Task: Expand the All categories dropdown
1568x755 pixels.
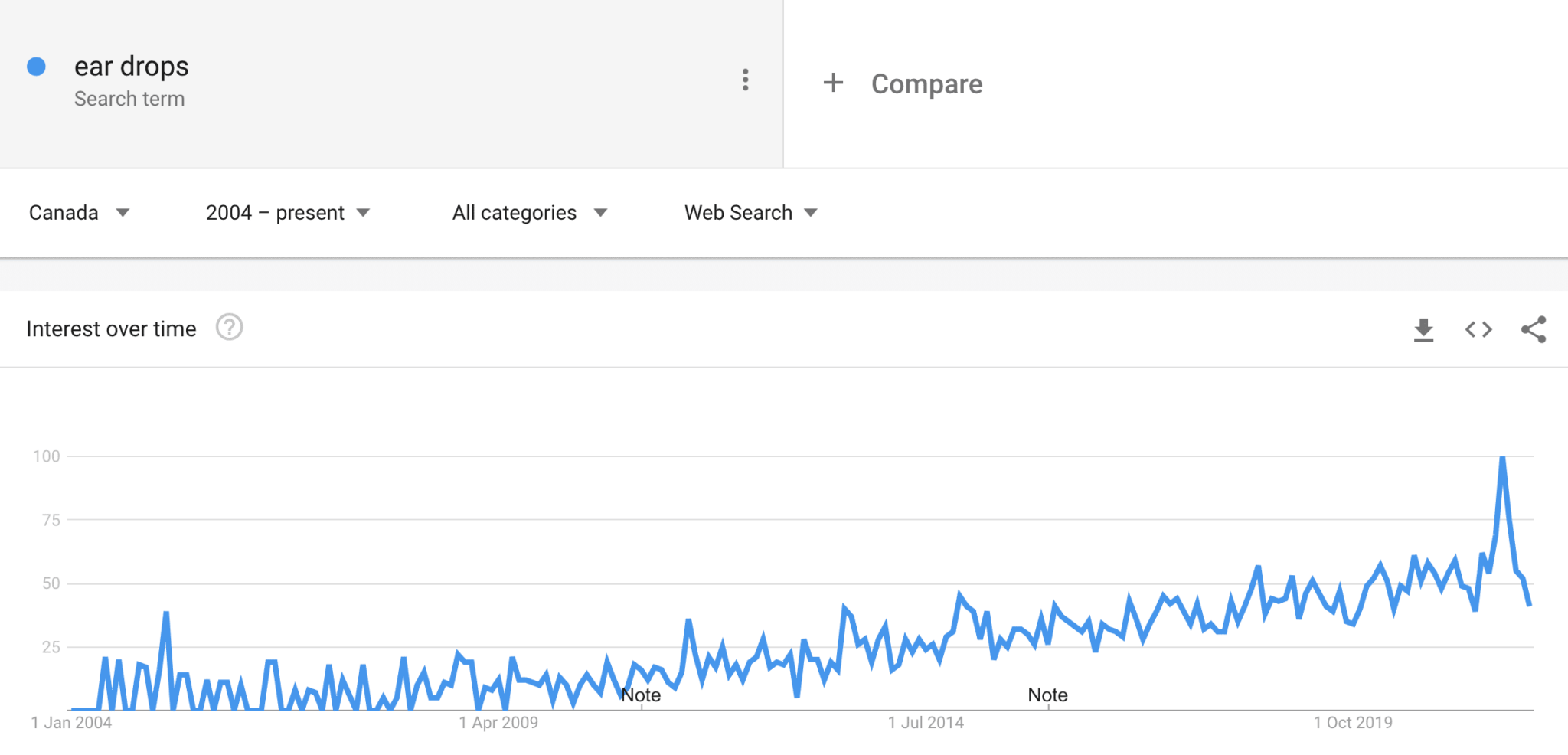Action: tap(529, 213)
